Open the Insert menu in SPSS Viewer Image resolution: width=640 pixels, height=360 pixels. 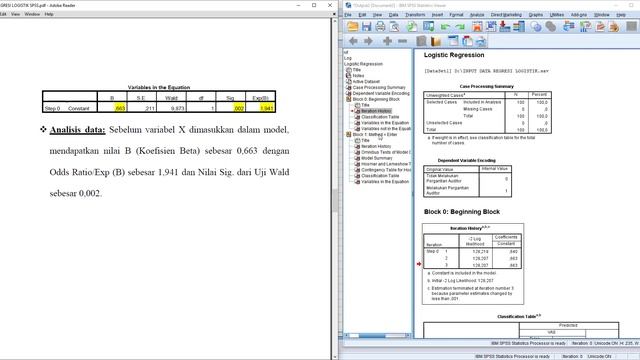[437, 15]
